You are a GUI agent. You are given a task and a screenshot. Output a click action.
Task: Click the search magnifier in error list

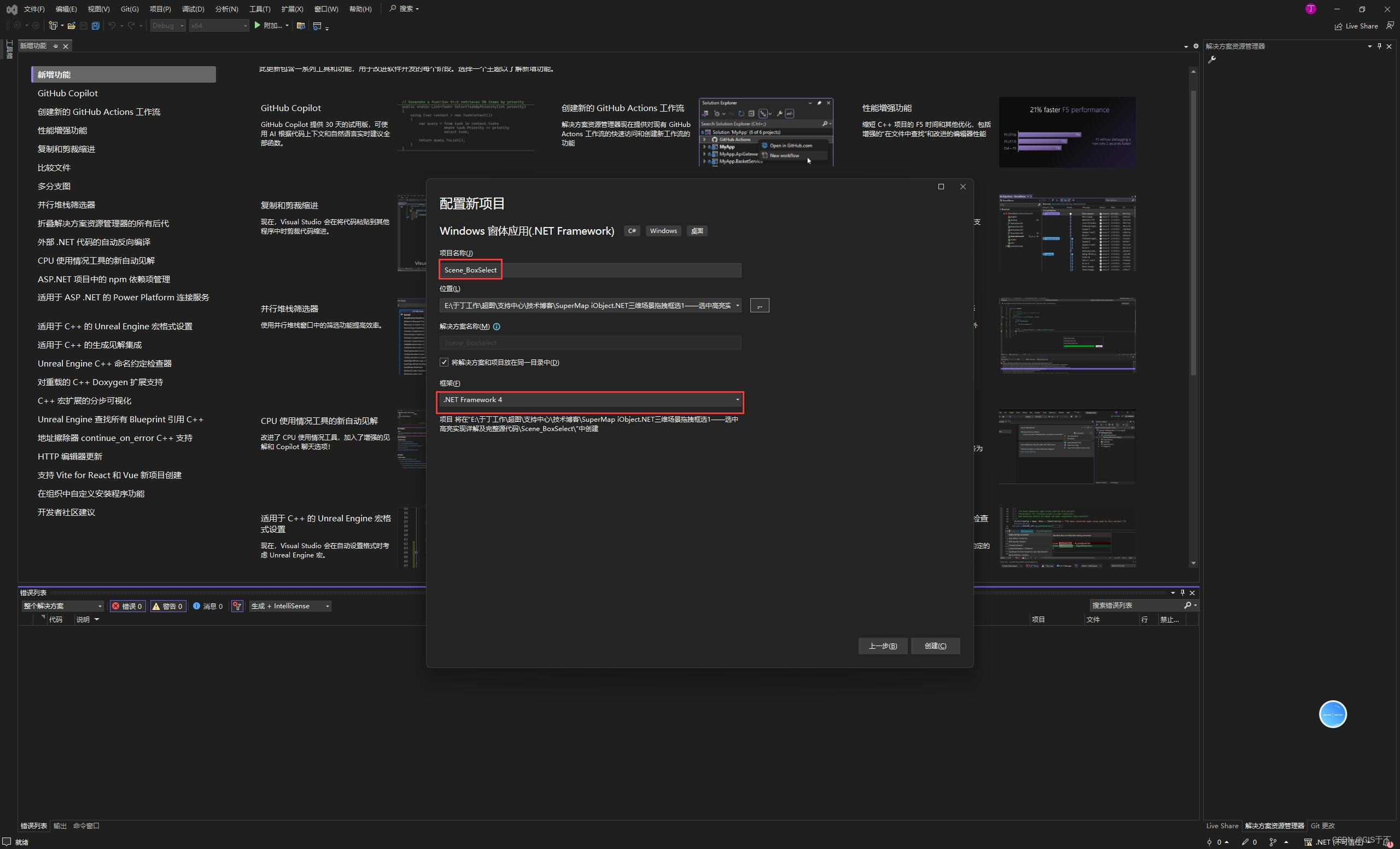(1187, 605)
